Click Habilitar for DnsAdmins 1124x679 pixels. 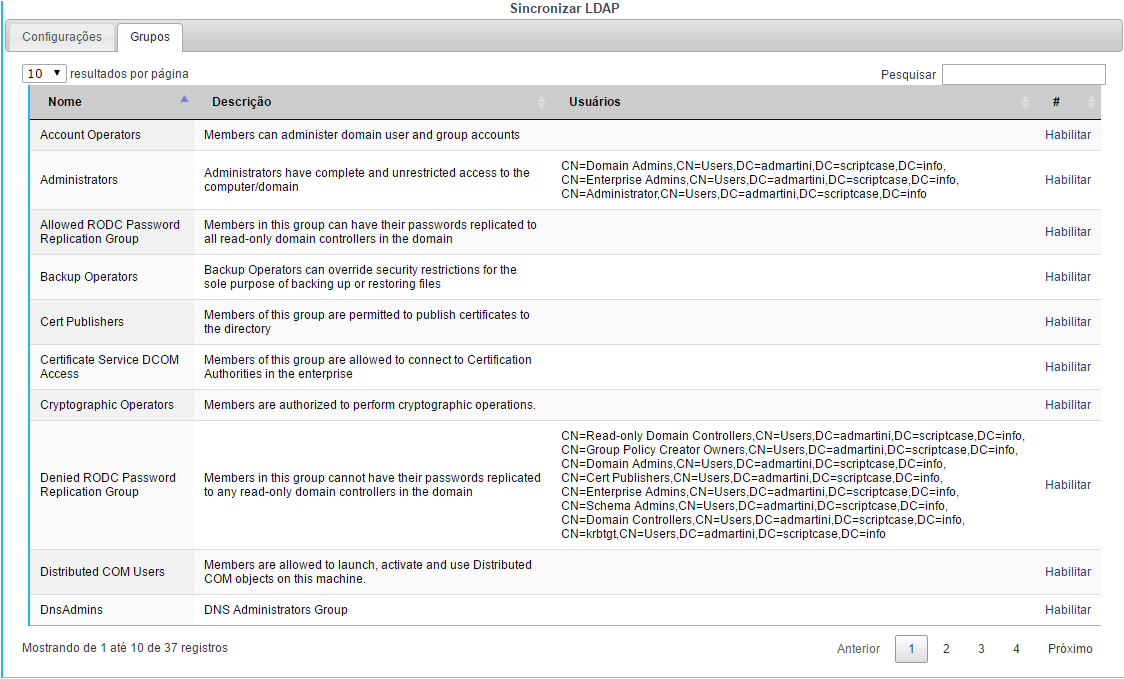point(1067,610)
